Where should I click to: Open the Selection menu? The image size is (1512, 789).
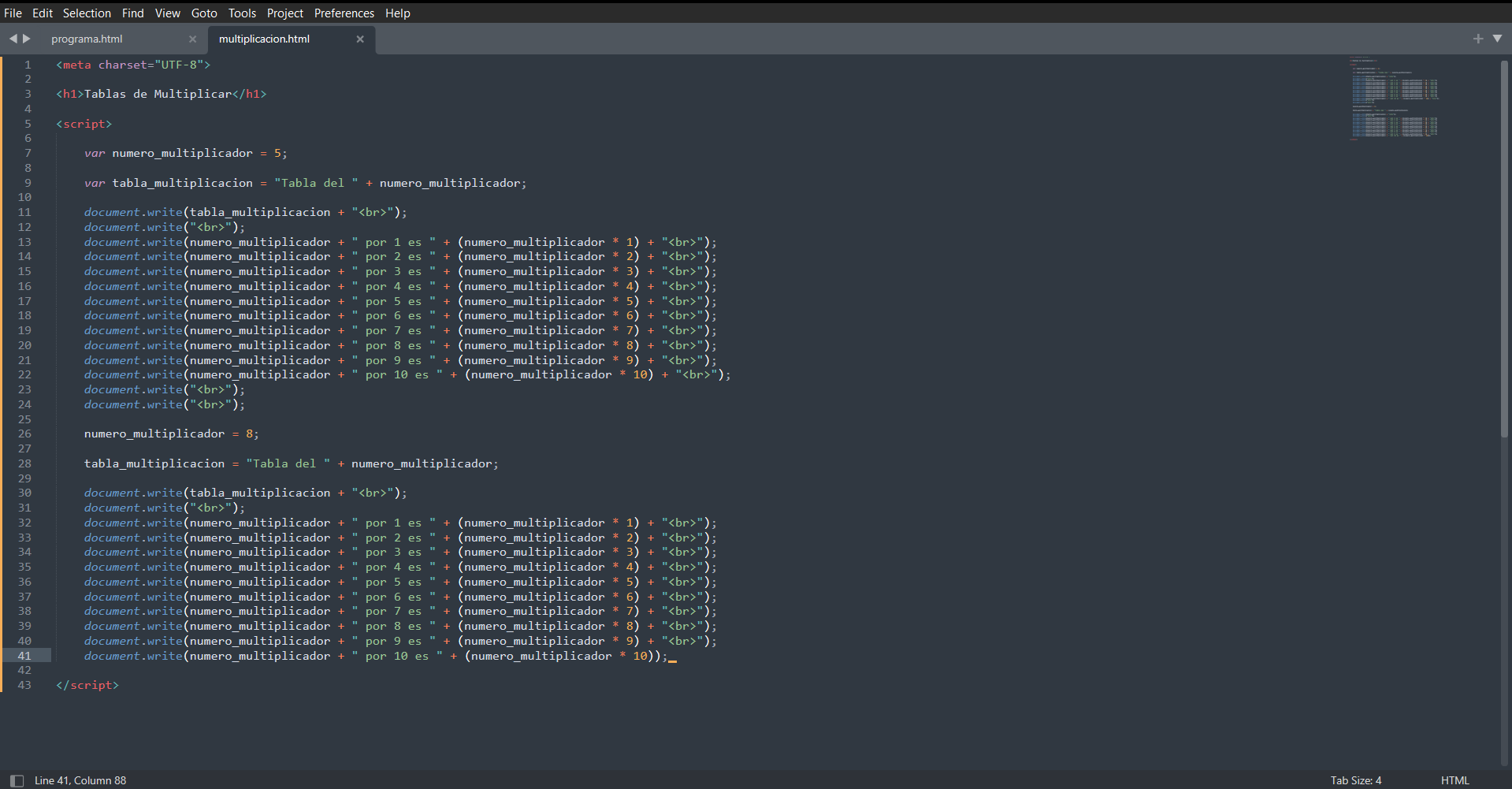click(87, 13)
